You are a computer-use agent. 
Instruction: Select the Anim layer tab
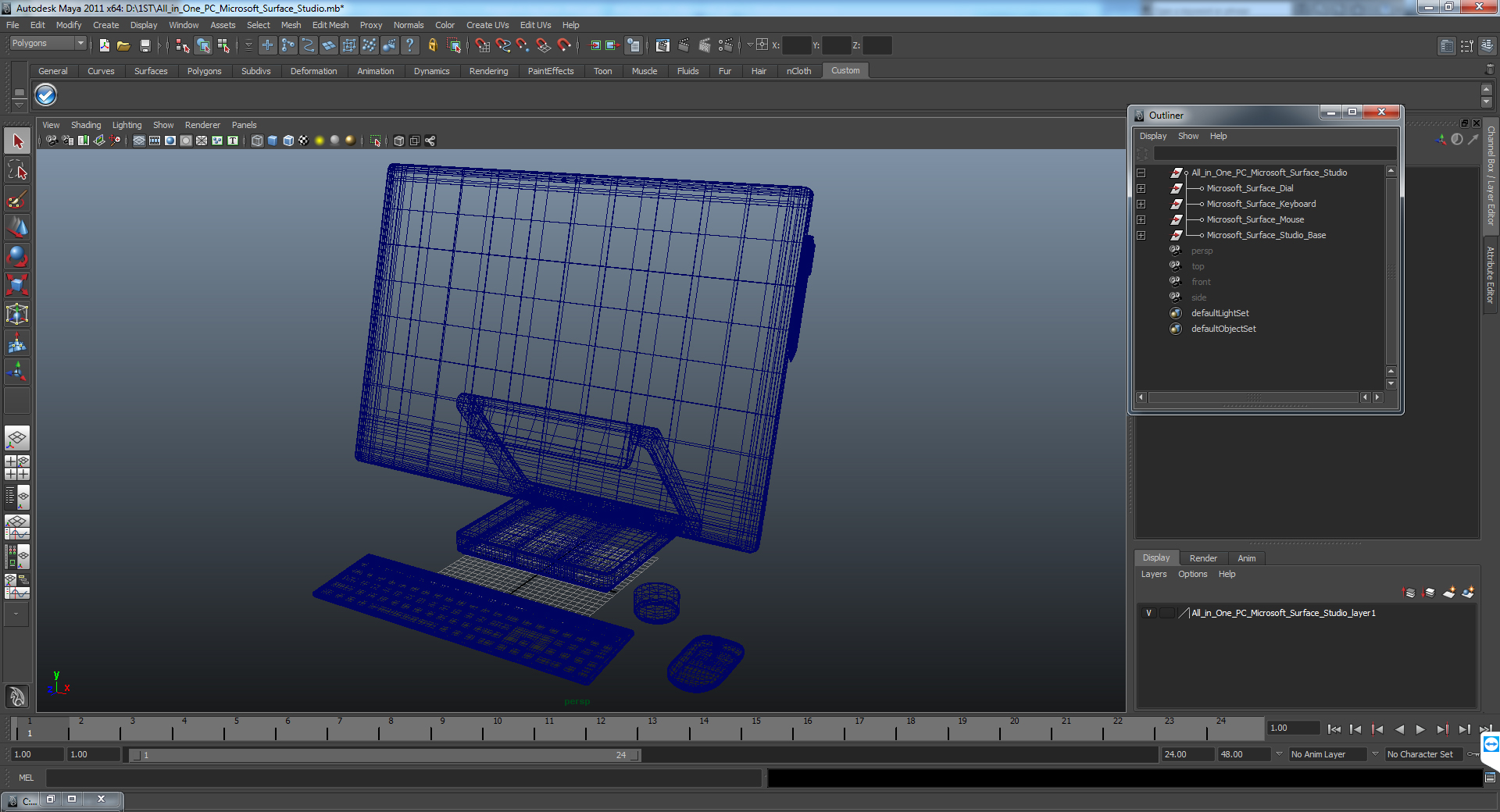tap(1247, 558)
